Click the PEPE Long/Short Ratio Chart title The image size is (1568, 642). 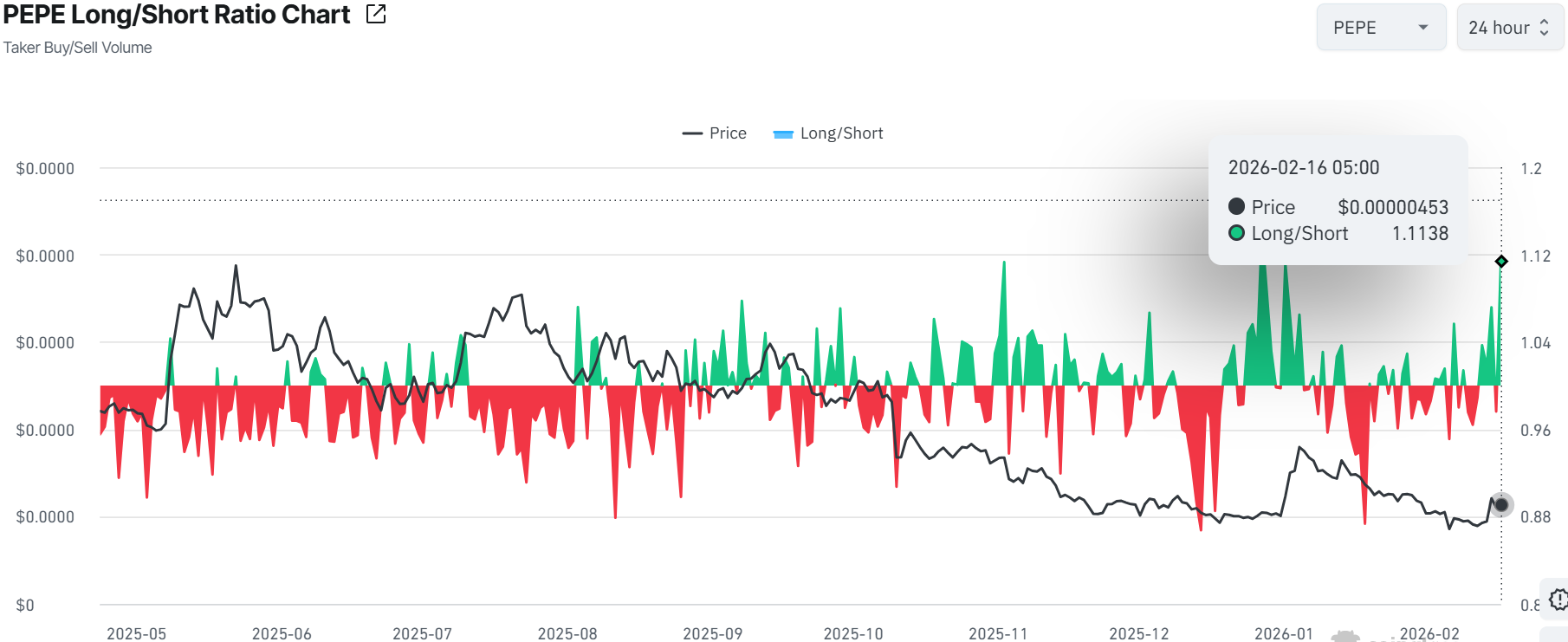click(x=177, y=15)
